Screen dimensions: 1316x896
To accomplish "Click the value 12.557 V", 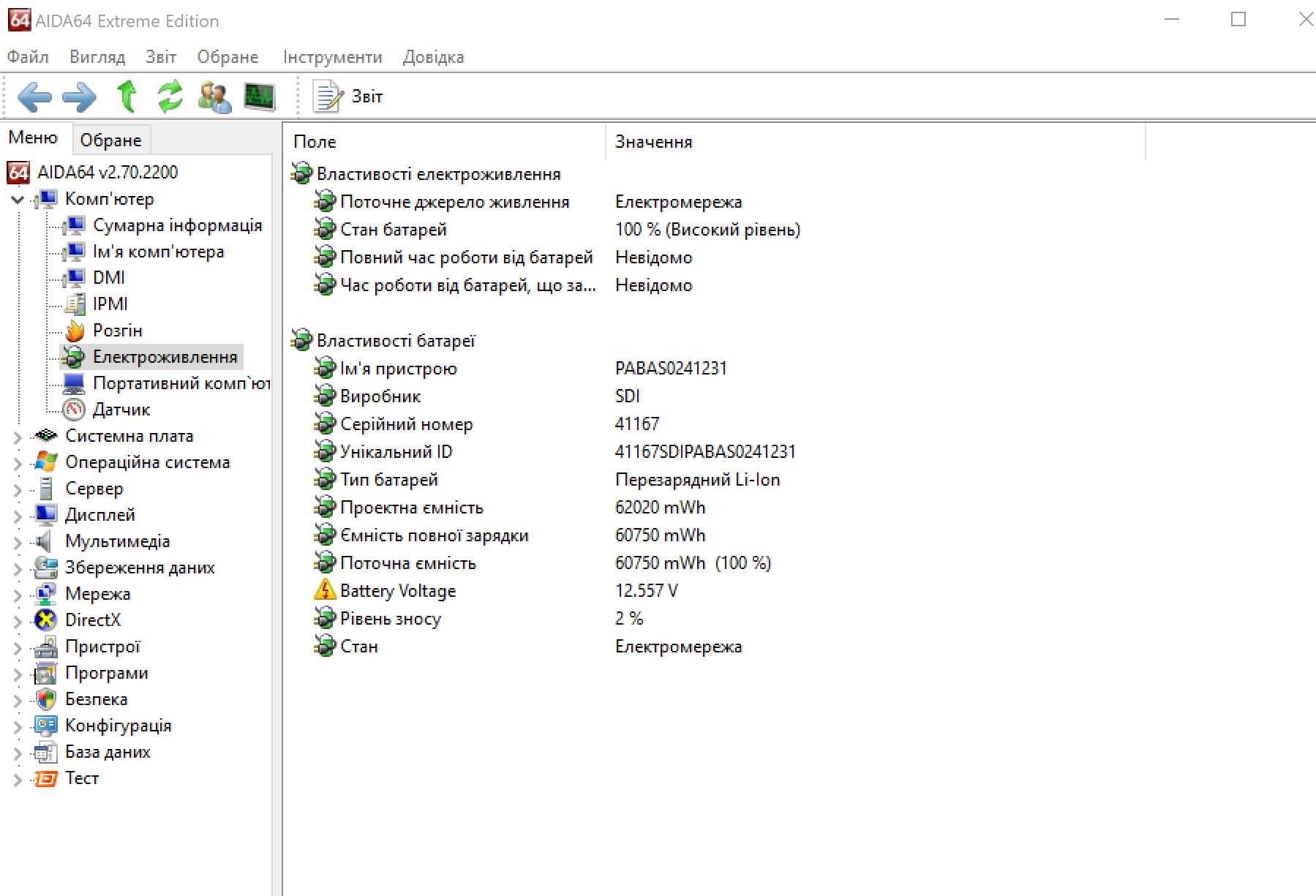I will [x=646, y=591].
